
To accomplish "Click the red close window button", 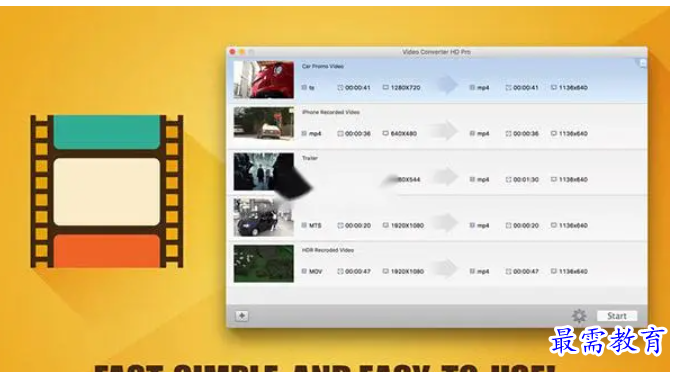I will pos(233,52).
